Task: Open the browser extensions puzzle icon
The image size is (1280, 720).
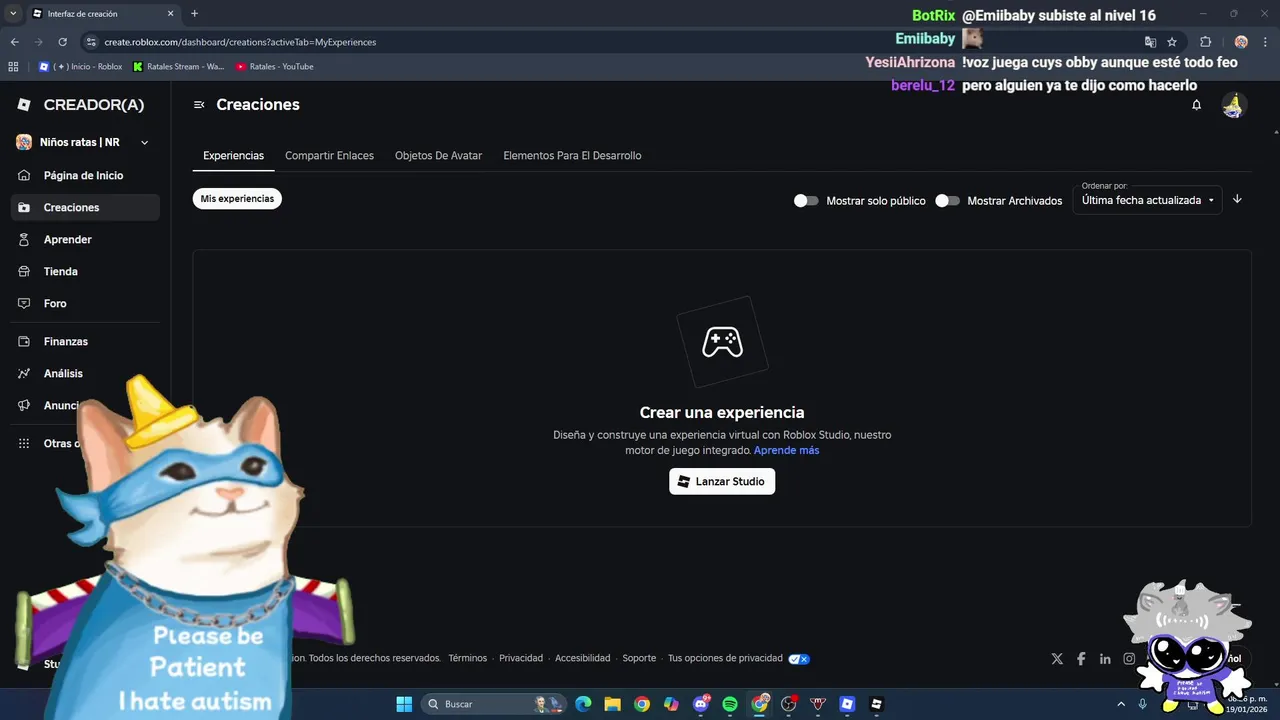Action: coord(1205,42)
